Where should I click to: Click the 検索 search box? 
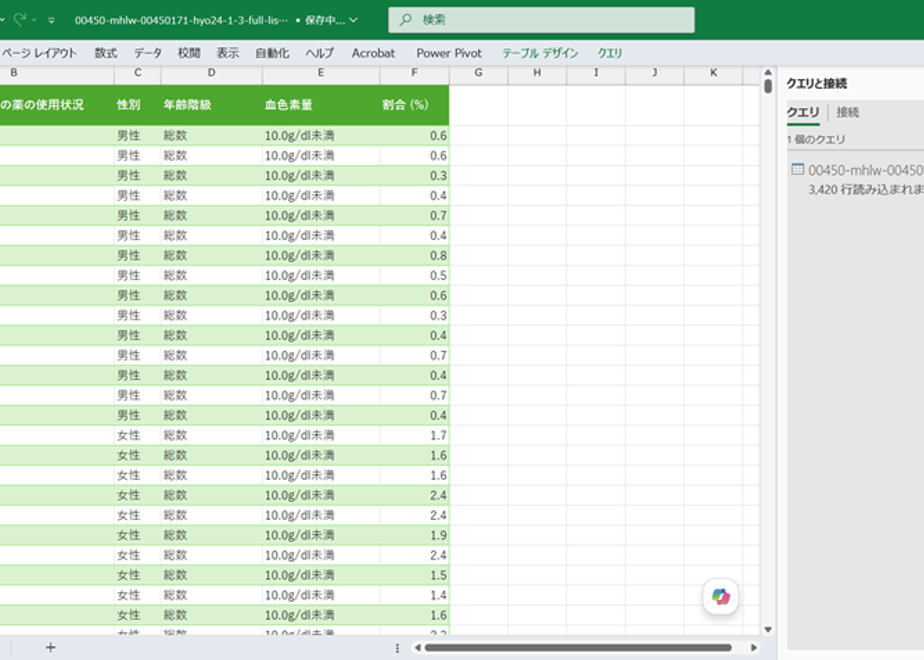[541, 20]
